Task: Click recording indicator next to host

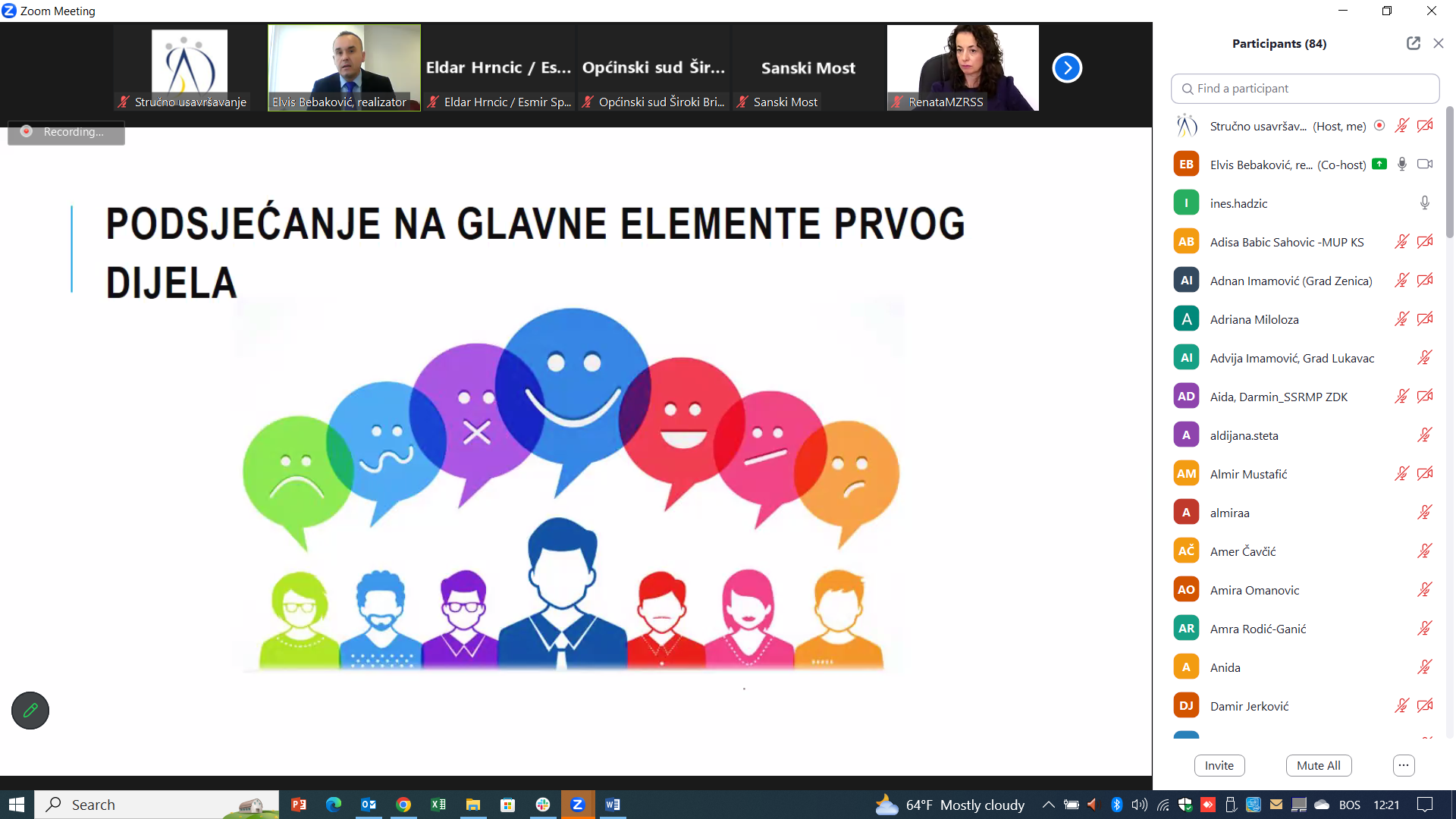Action: tap(1379, 125)
